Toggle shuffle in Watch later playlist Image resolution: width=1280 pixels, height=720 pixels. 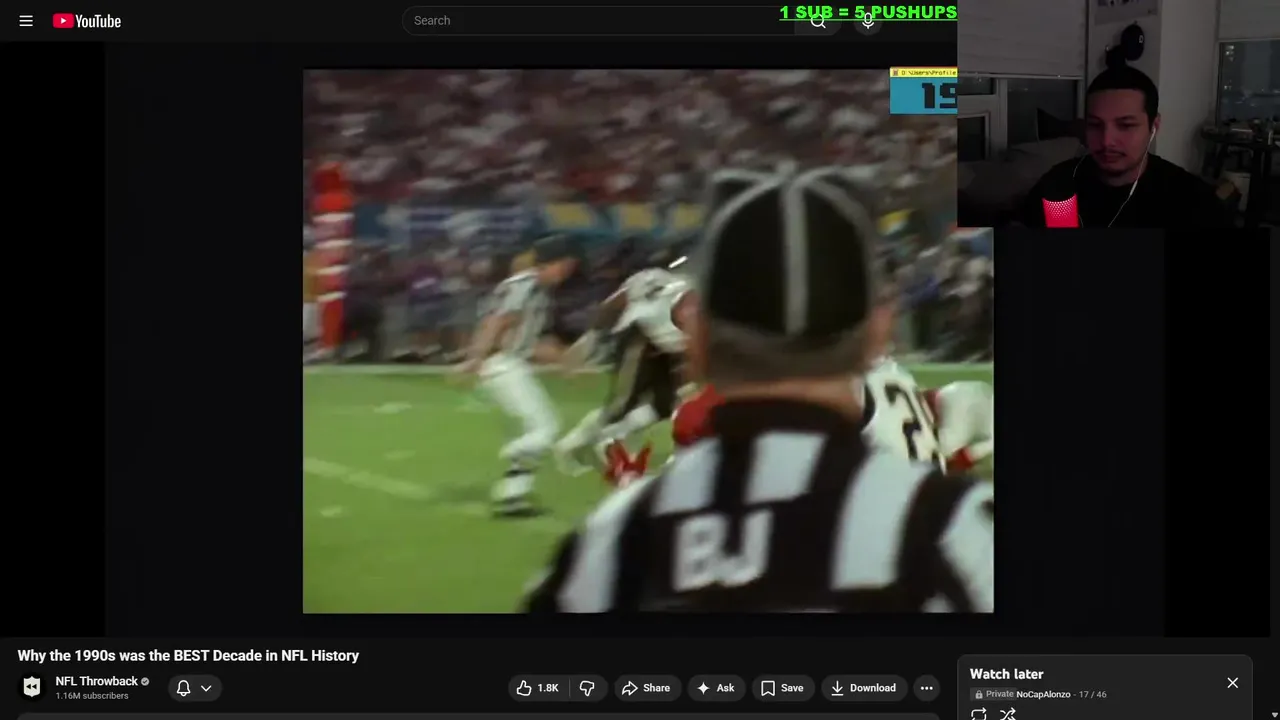(x=1008, y=714)
